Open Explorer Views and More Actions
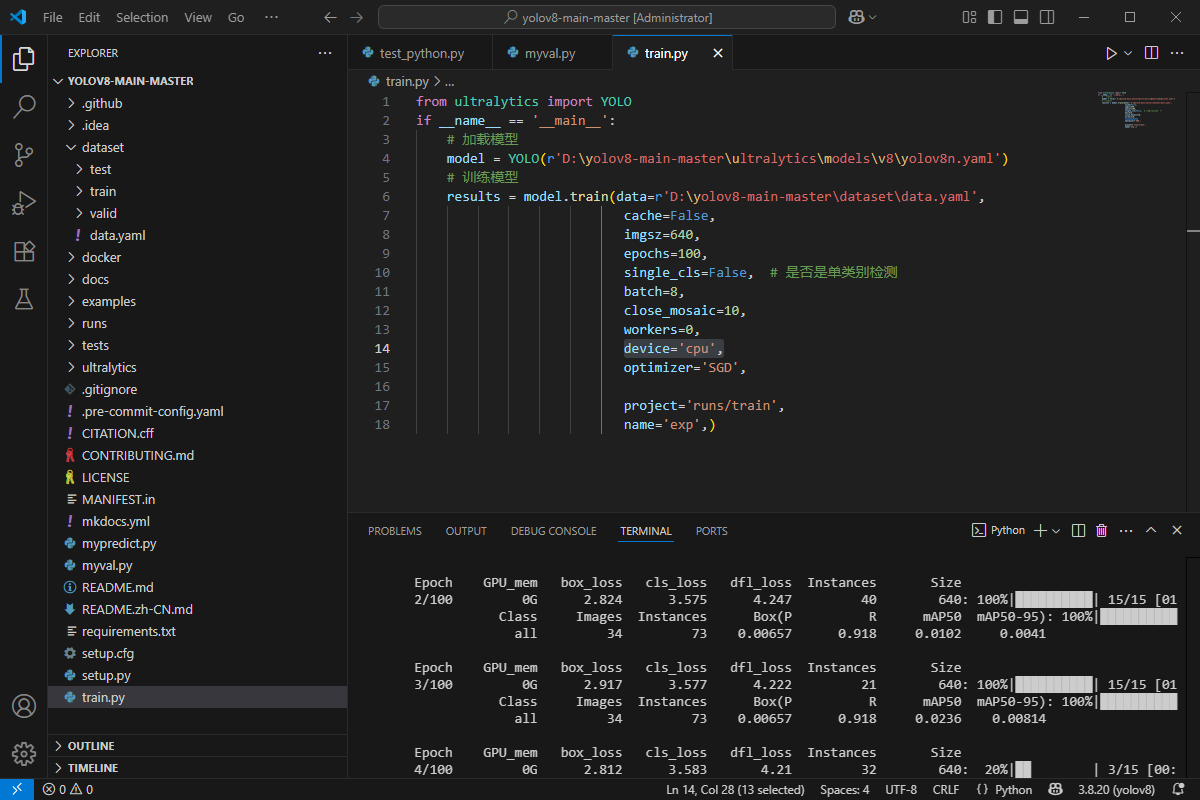The height and width of the screenshot is (800, 1200). [325, 53]
